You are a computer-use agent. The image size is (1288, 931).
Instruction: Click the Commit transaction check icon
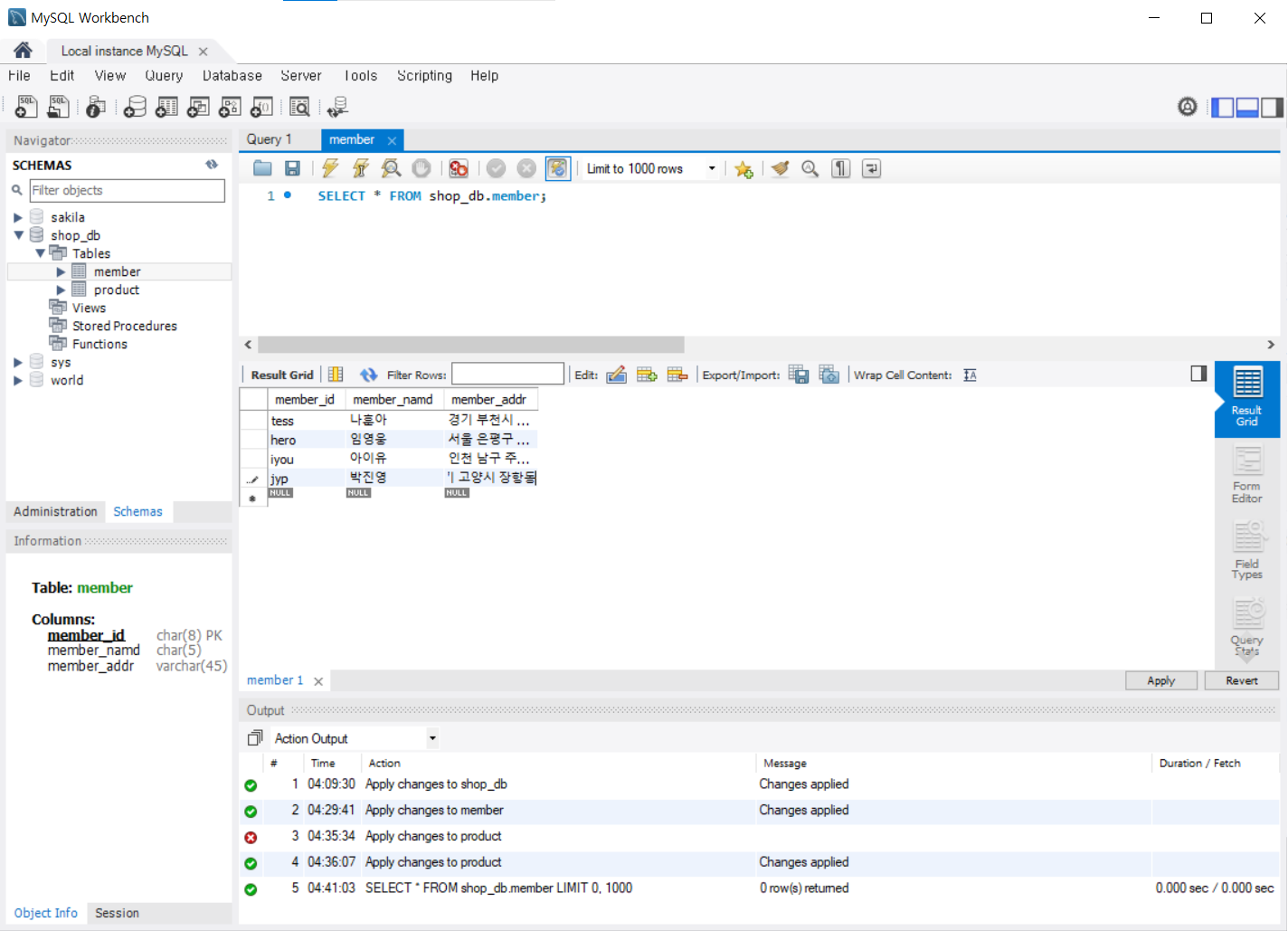[496, 168]
